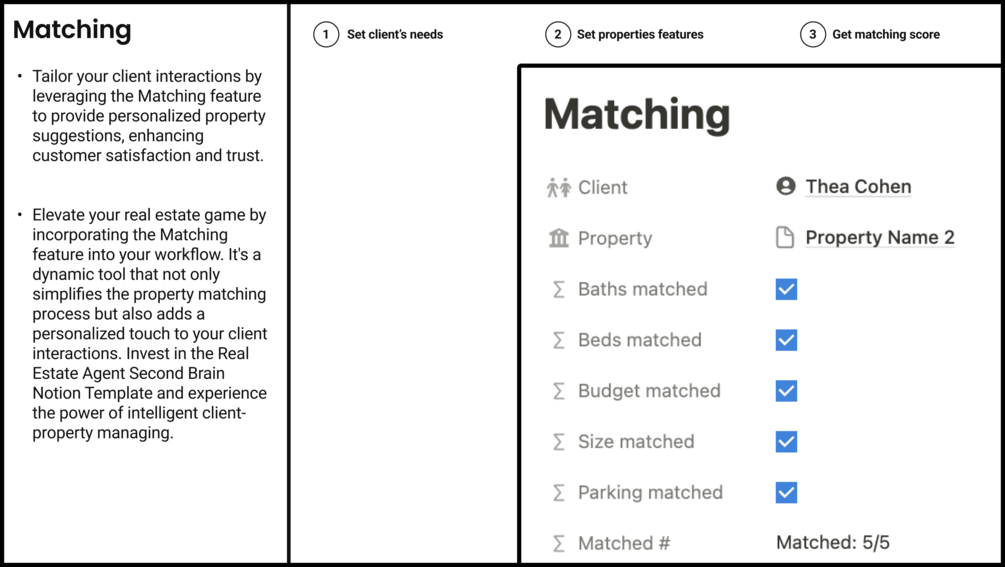Toggle the Beds matched checkbox

pyautogui.click(x=787, y=340)
